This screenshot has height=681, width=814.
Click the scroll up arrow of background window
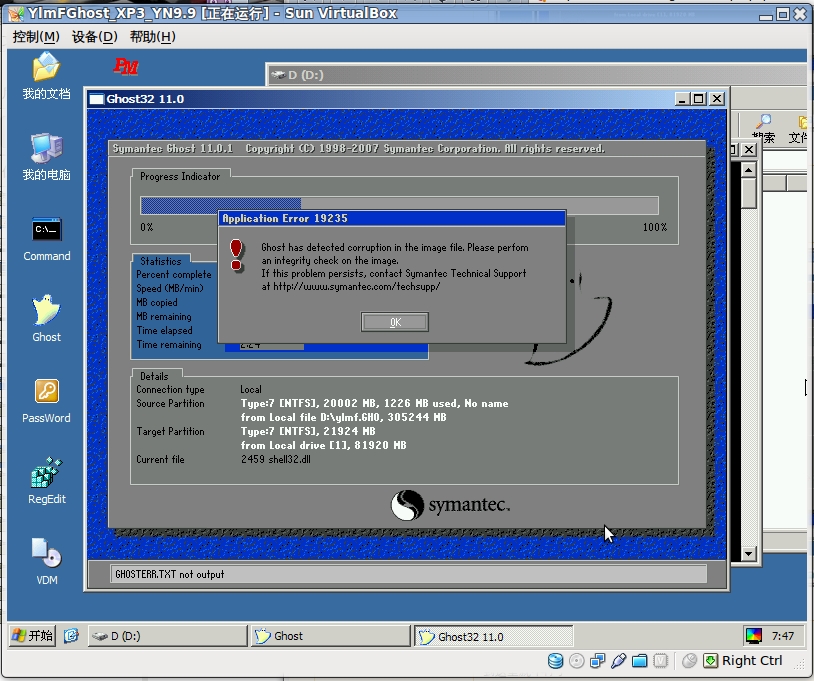click(x=748, y=170)
